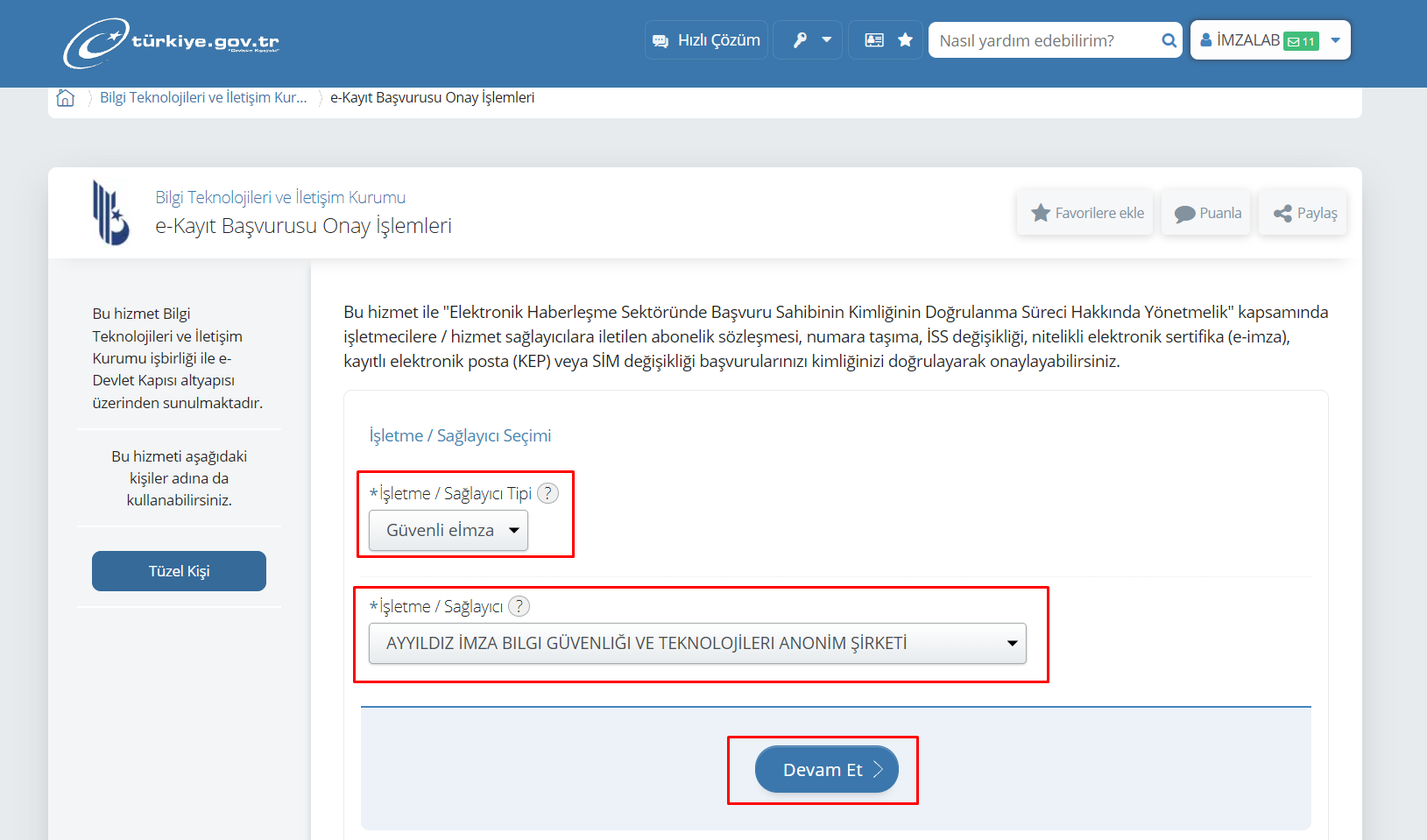Share the service with Paylaş
Screen dimensions: 1427x840
pyautogui.click(x=1303, y=213)
